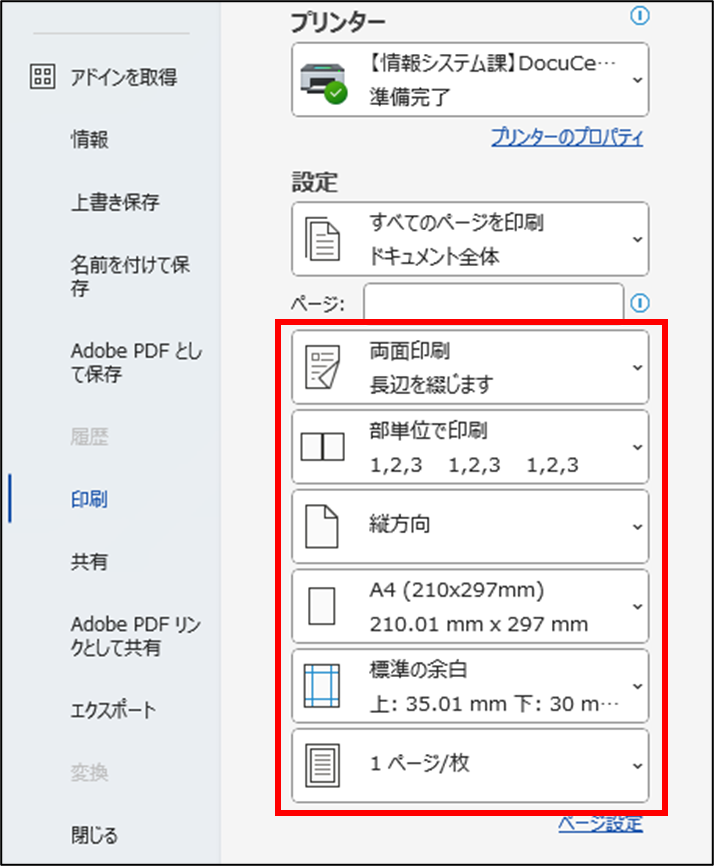Viewport: 714px width, 866px height.
Task: Open the すべてのページを印刷 dropdown
Action: 470,239
